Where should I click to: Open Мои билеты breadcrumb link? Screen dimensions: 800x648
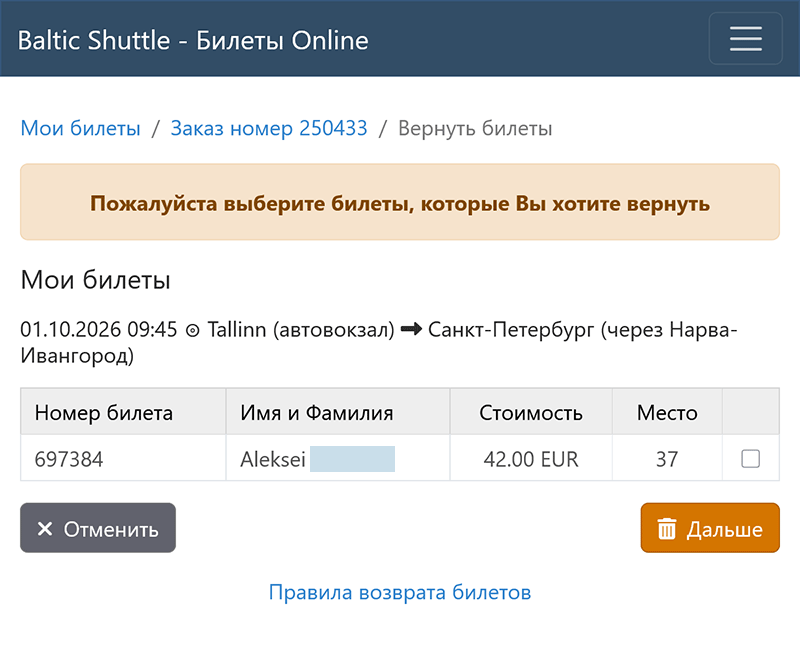[81, 128]
